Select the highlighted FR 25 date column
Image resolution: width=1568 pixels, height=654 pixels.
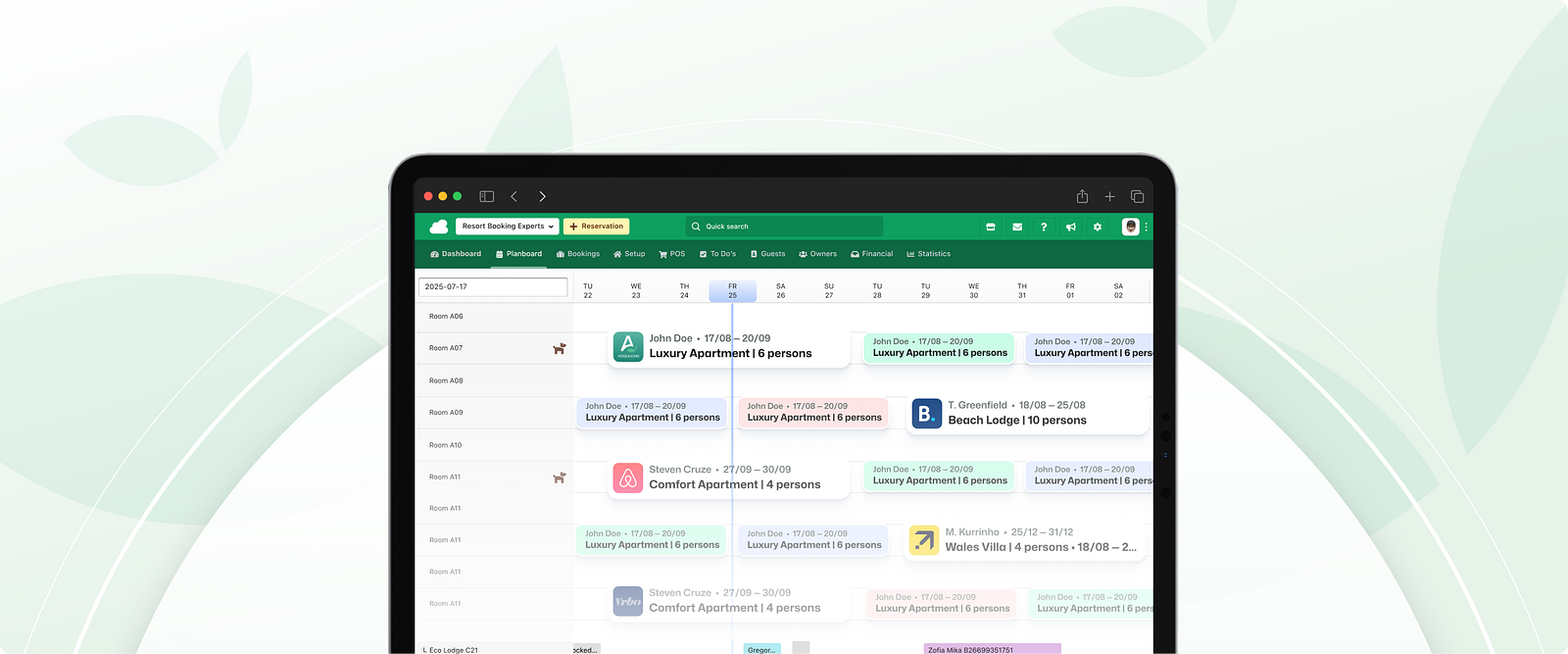click(732, 291)
